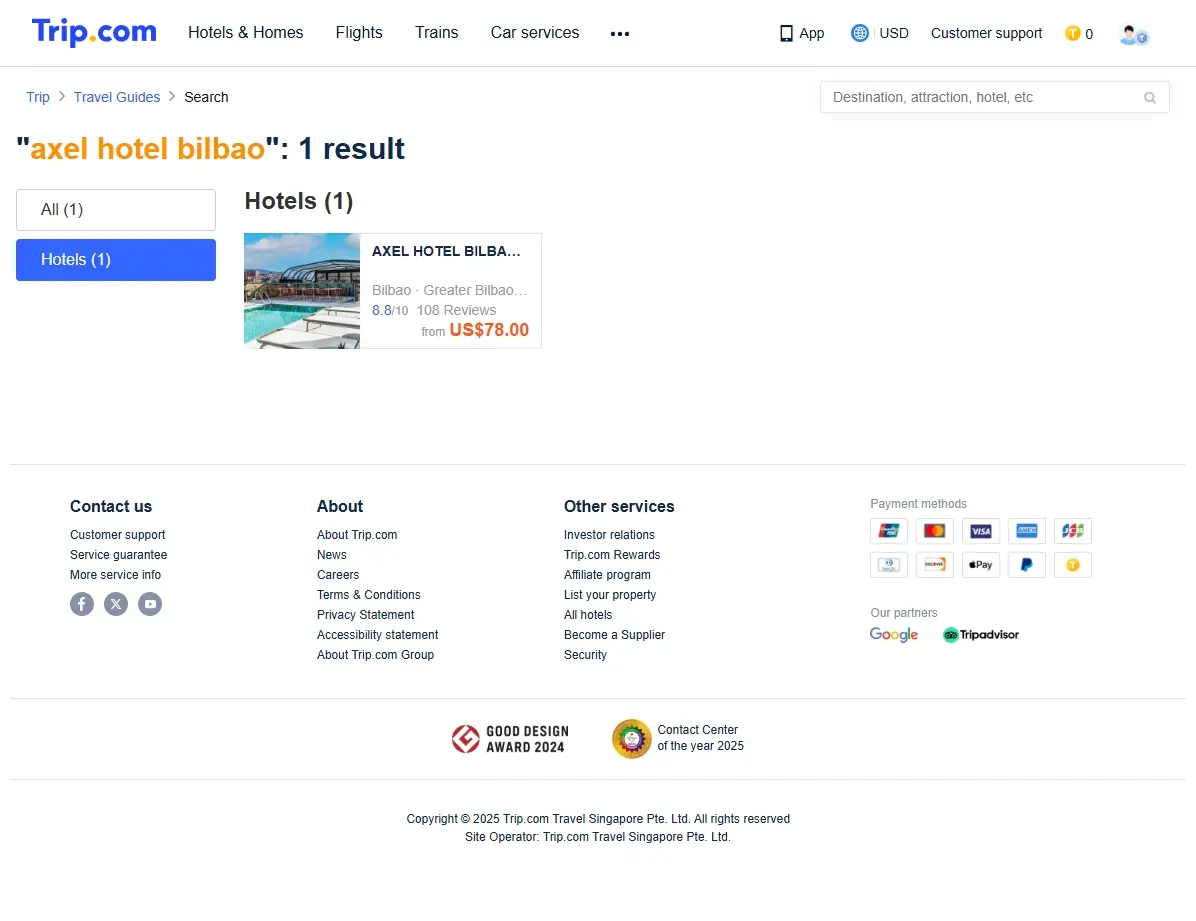Click the search magnifier icon
The height and width of the screenshot is (921, 1196).
click(1149, 98)
